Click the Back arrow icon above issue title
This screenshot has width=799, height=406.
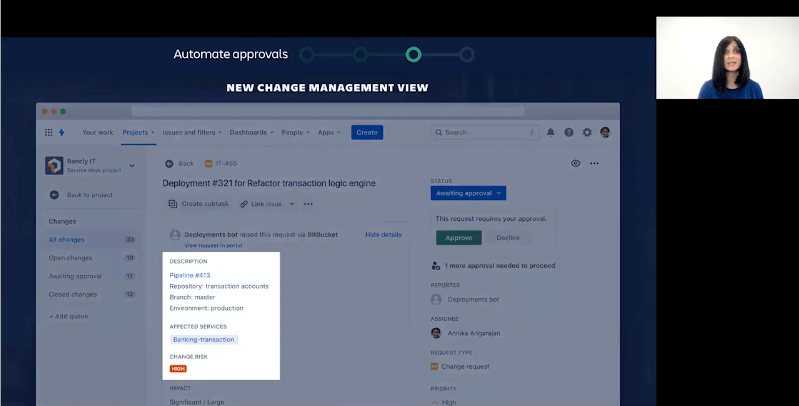click(170, 163)
